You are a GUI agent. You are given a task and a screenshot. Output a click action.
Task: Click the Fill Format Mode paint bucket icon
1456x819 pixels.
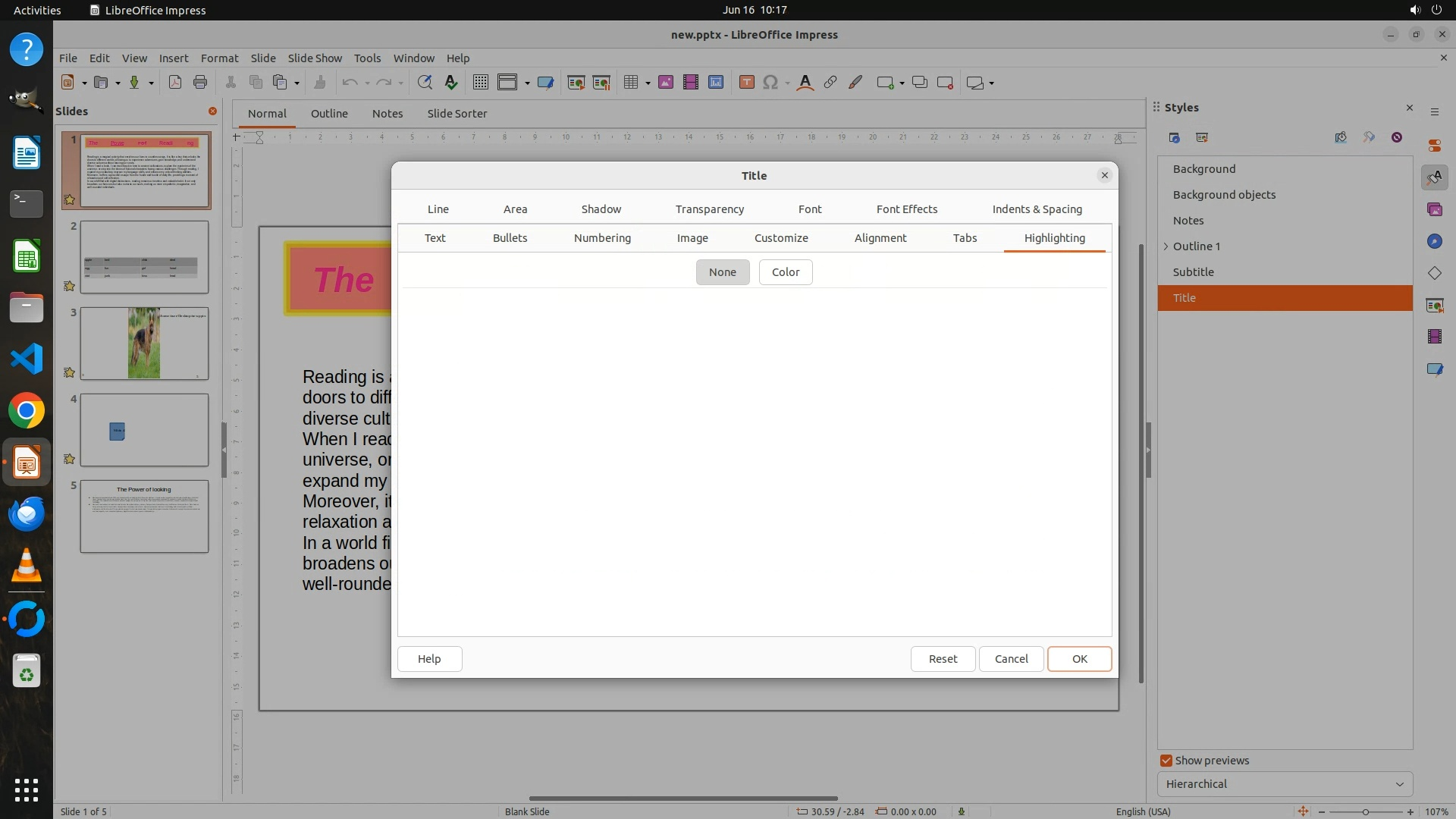[1341, 137]
